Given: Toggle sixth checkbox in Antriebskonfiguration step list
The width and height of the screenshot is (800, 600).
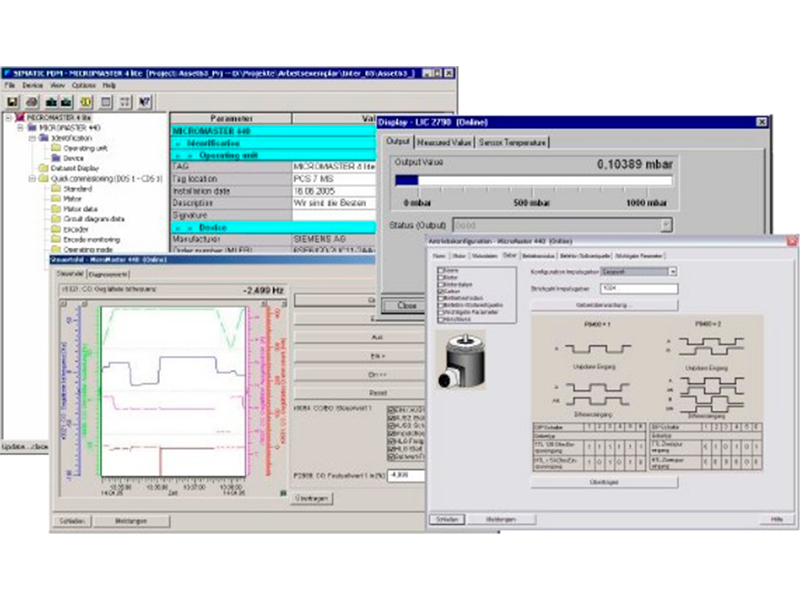Looking at the screenshot, I should click(441, 305).
